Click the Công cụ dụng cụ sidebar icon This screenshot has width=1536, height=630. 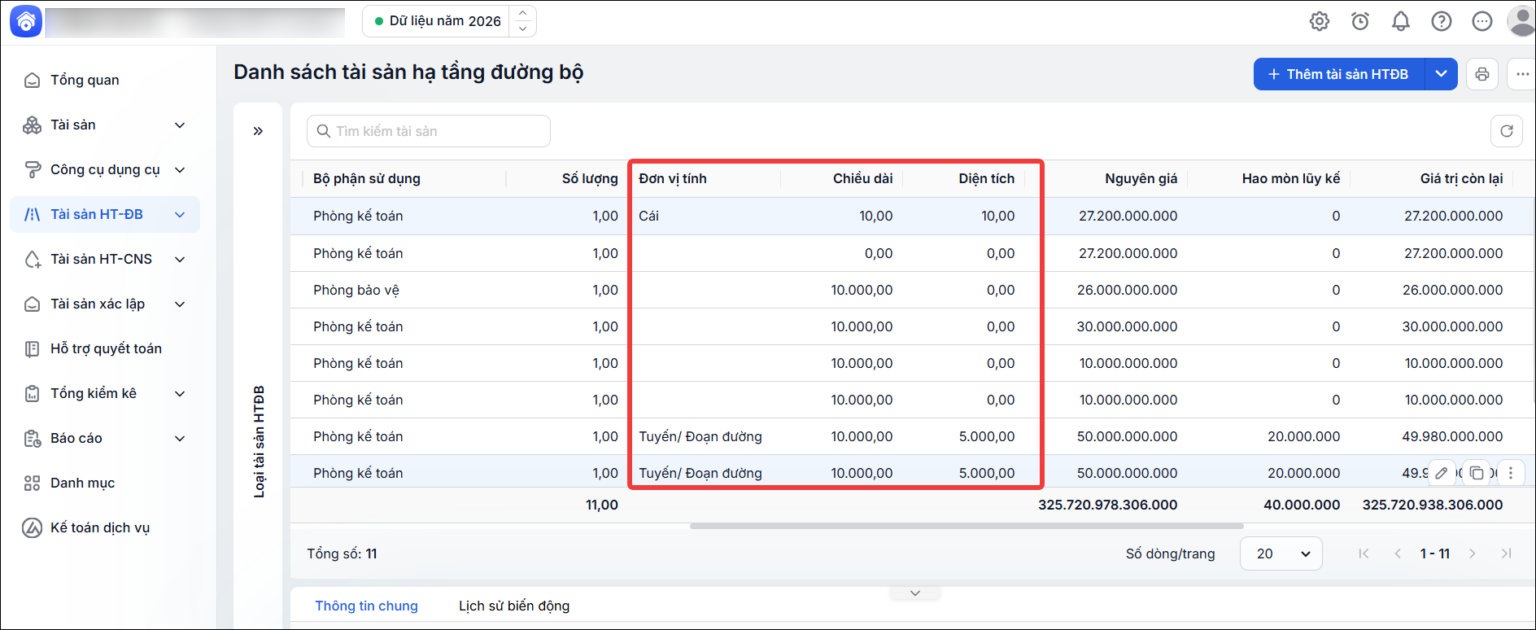tap(32, 170)
